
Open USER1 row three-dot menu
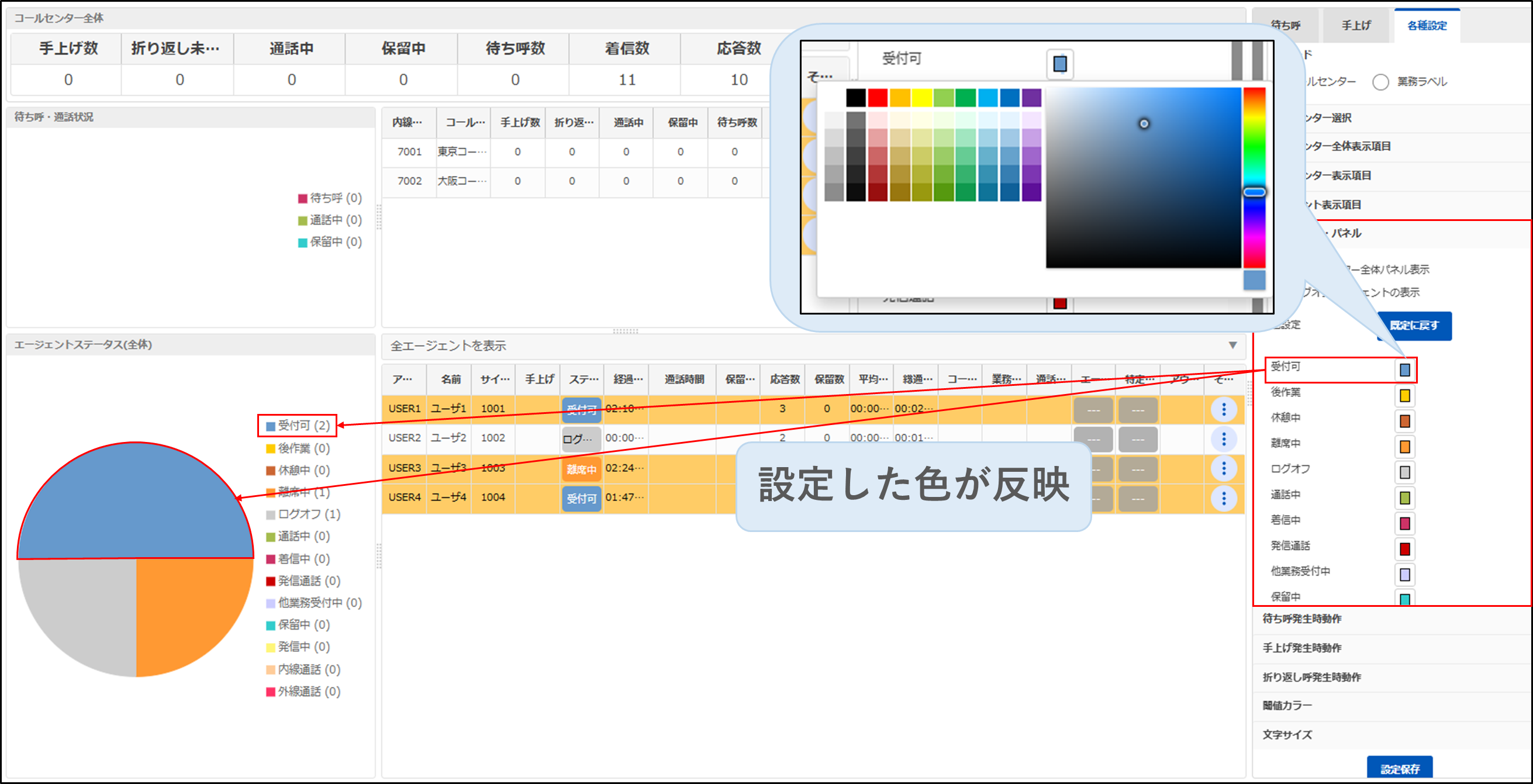[1224, 409]
